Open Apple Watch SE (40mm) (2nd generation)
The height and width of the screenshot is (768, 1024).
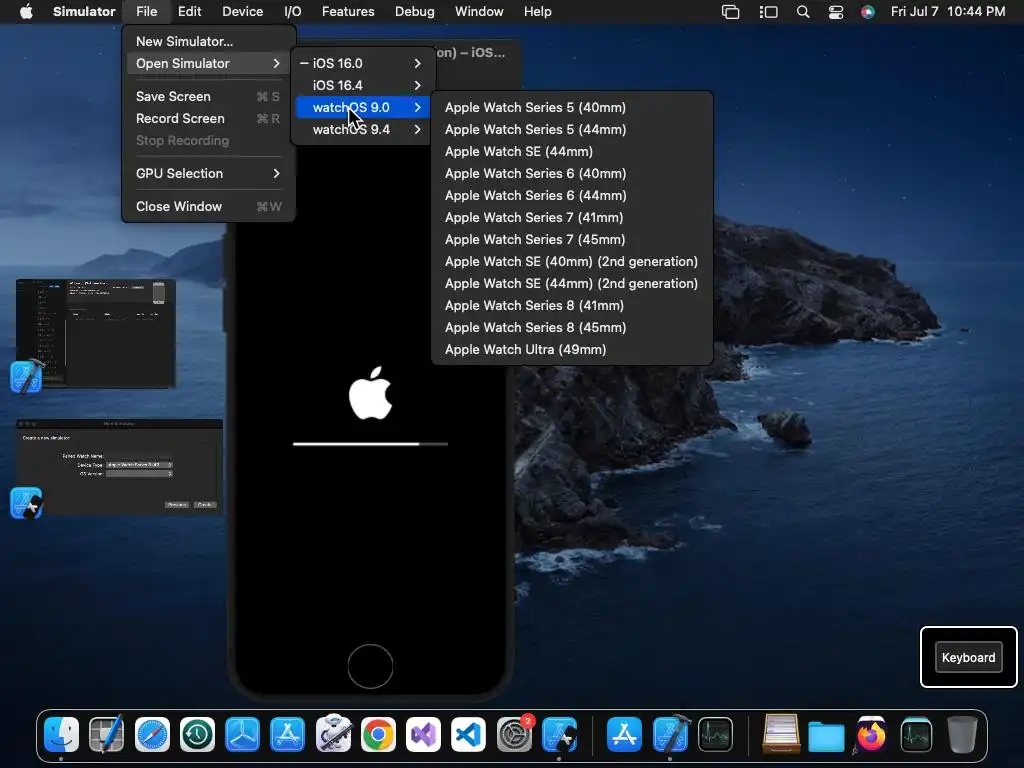coord(572,261)
